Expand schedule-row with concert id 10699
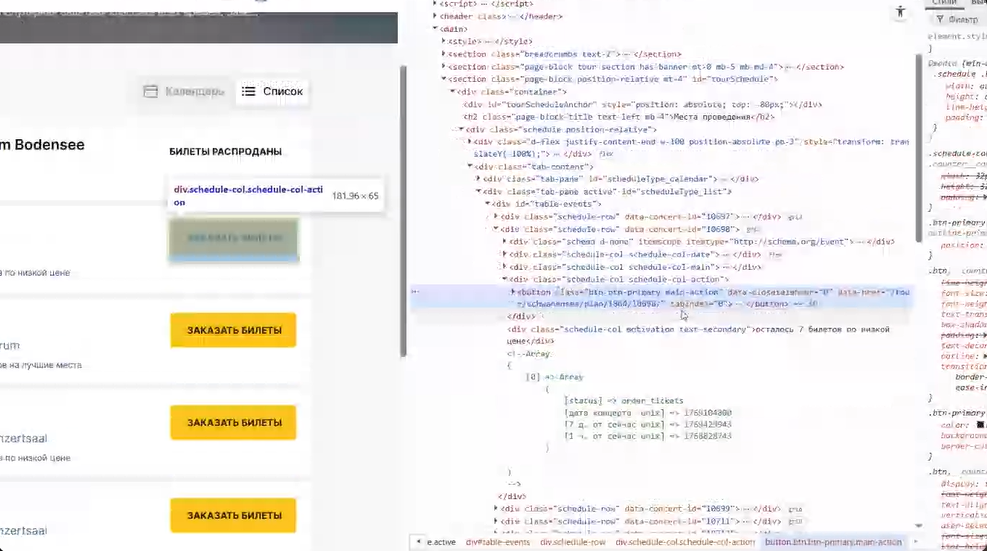Screen dimensions: 987x551 click(496, 509)
